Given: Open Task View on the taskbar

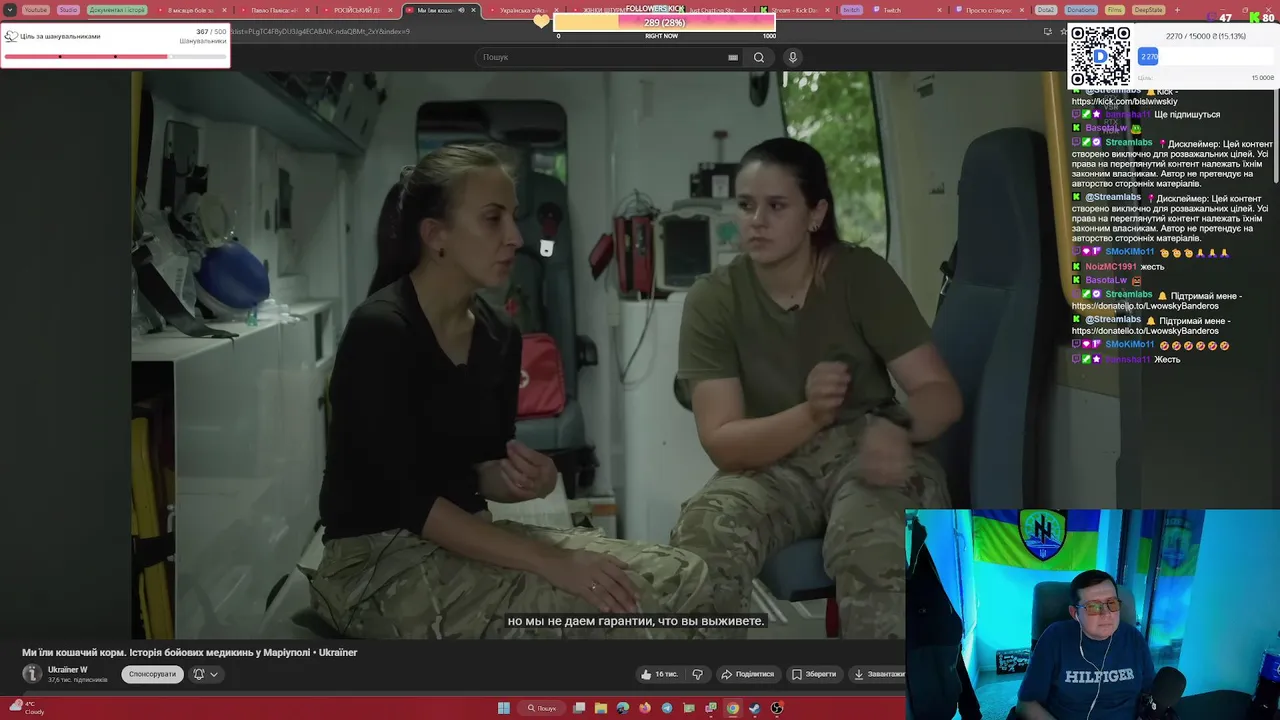Looking at the screenshot, I should (x=579, y=708).
